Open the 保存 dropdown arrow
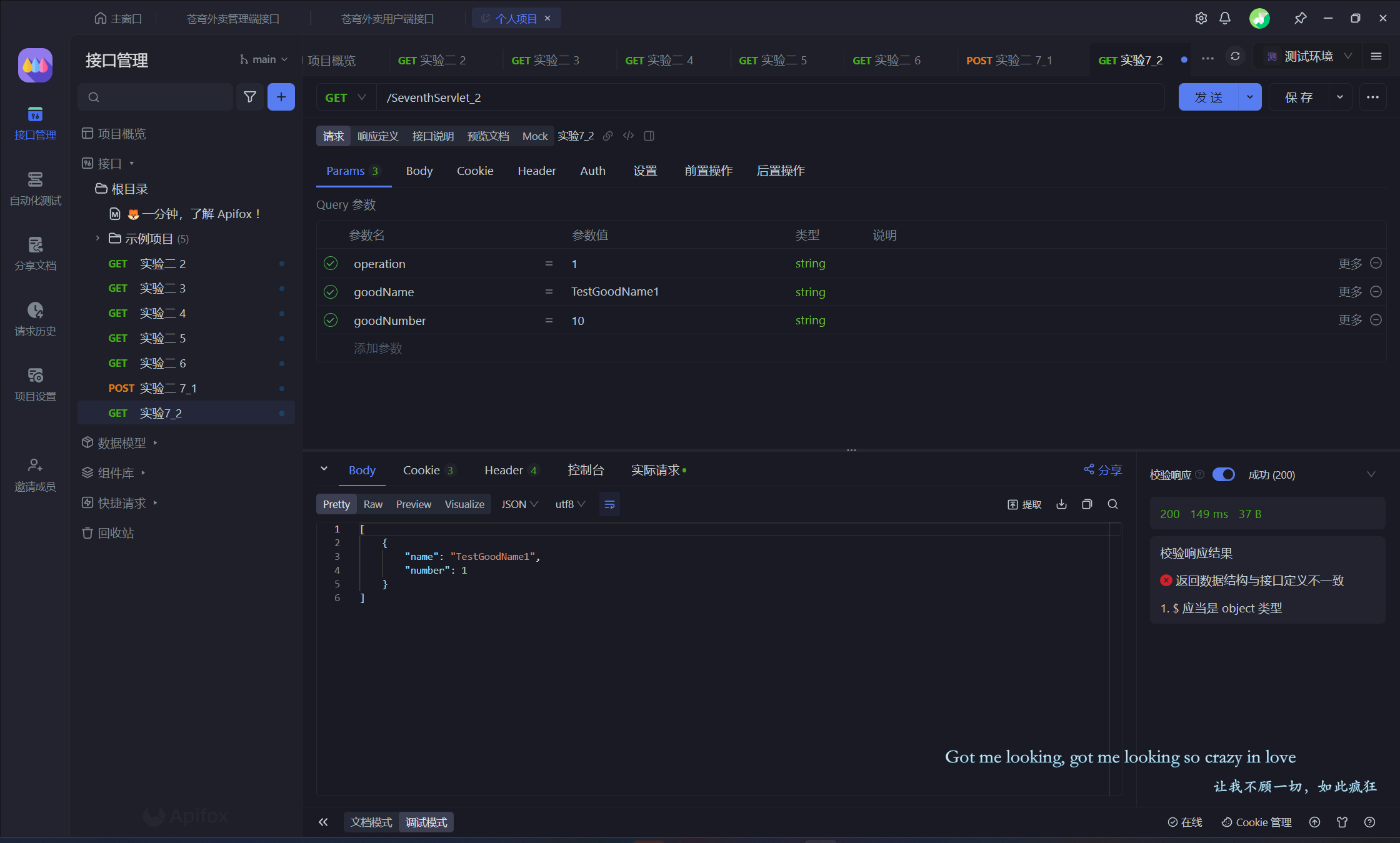Viewport: 1400px width, 843px height. click(x=1339, y=97)
